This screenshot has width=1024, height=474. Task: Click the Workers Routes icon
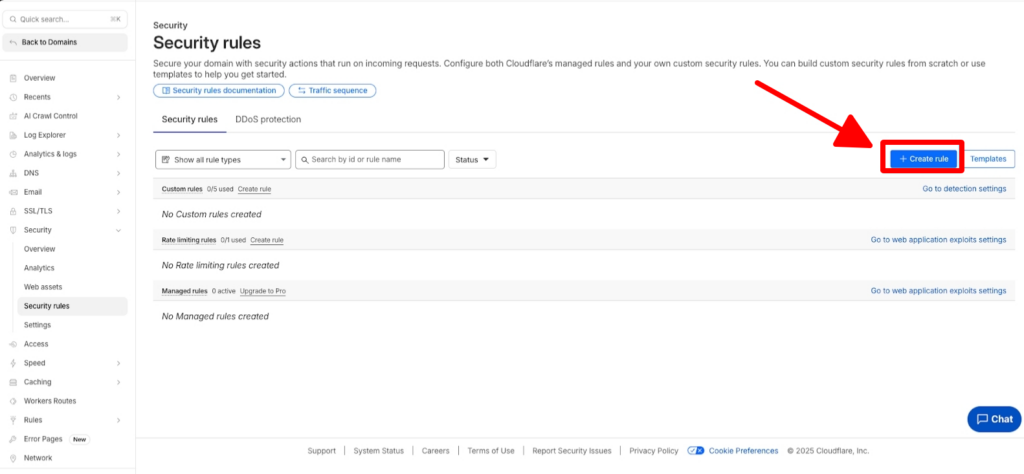[13, 401]
